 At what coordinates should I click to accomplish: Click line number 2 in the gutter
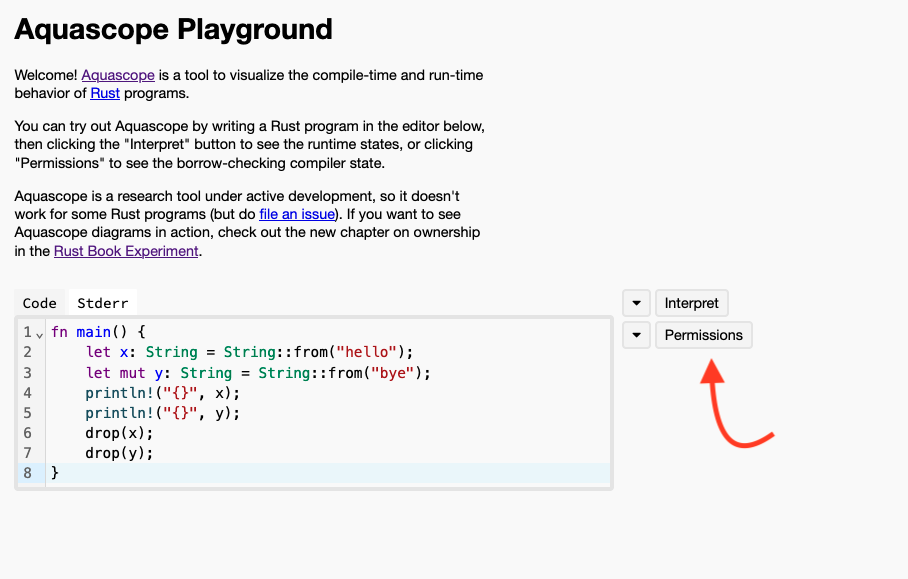tap(27, 352)
